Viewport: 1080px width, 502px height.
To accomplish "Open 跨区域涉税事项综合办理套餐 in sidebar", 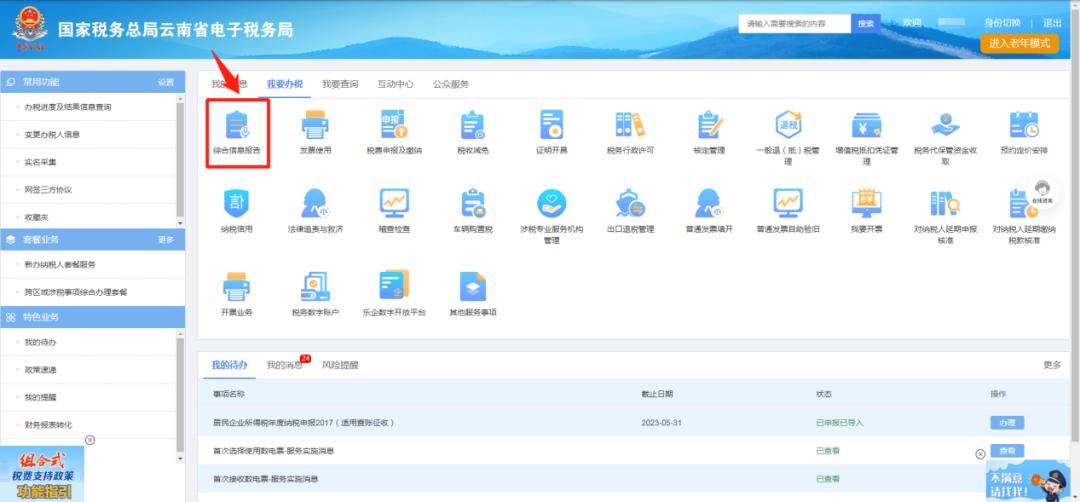I will (76, 293).
